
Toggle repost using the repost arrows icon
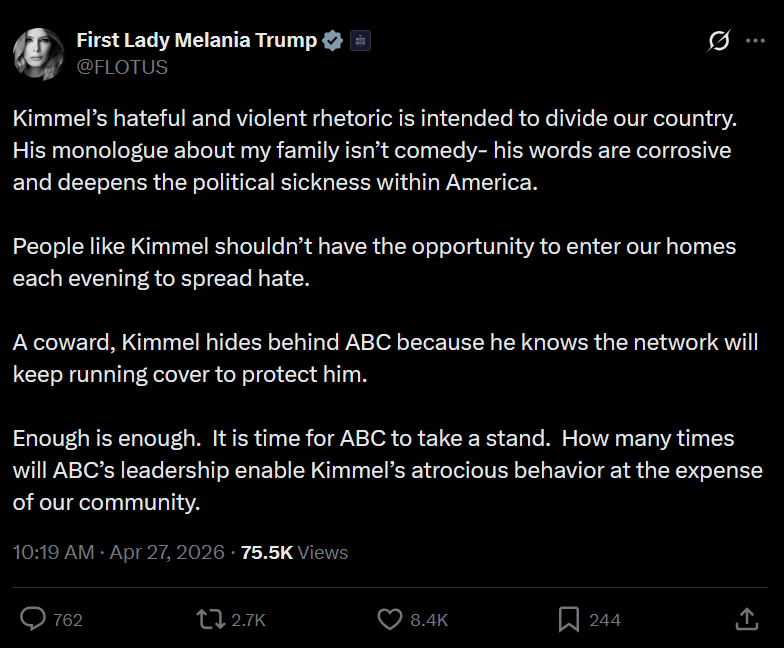pos(210,620)
